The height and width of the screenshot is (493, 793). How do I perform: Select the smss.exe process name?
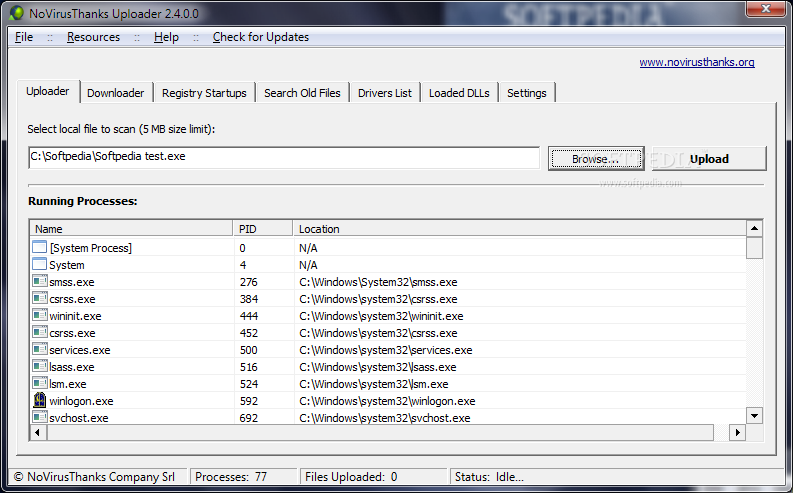coord(72,282)
